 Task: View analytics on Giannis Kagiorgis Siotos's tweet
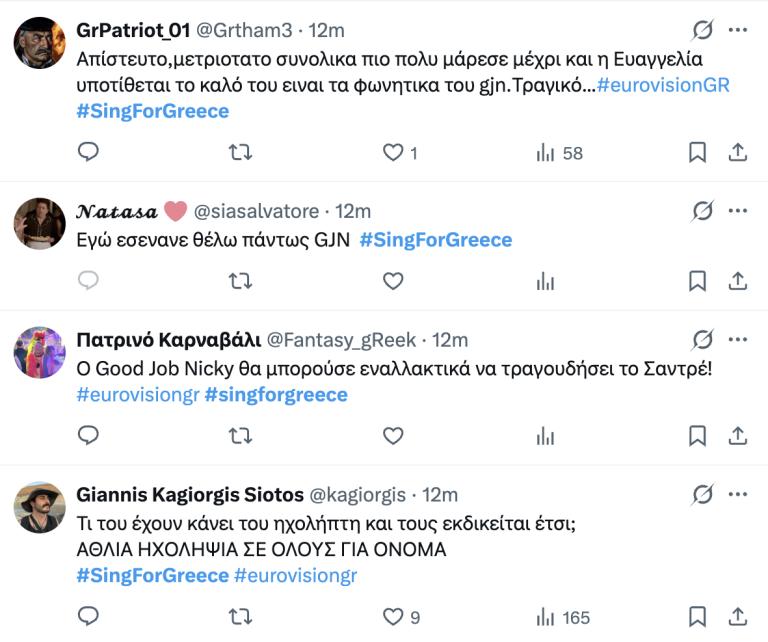(x=545, y=617)
